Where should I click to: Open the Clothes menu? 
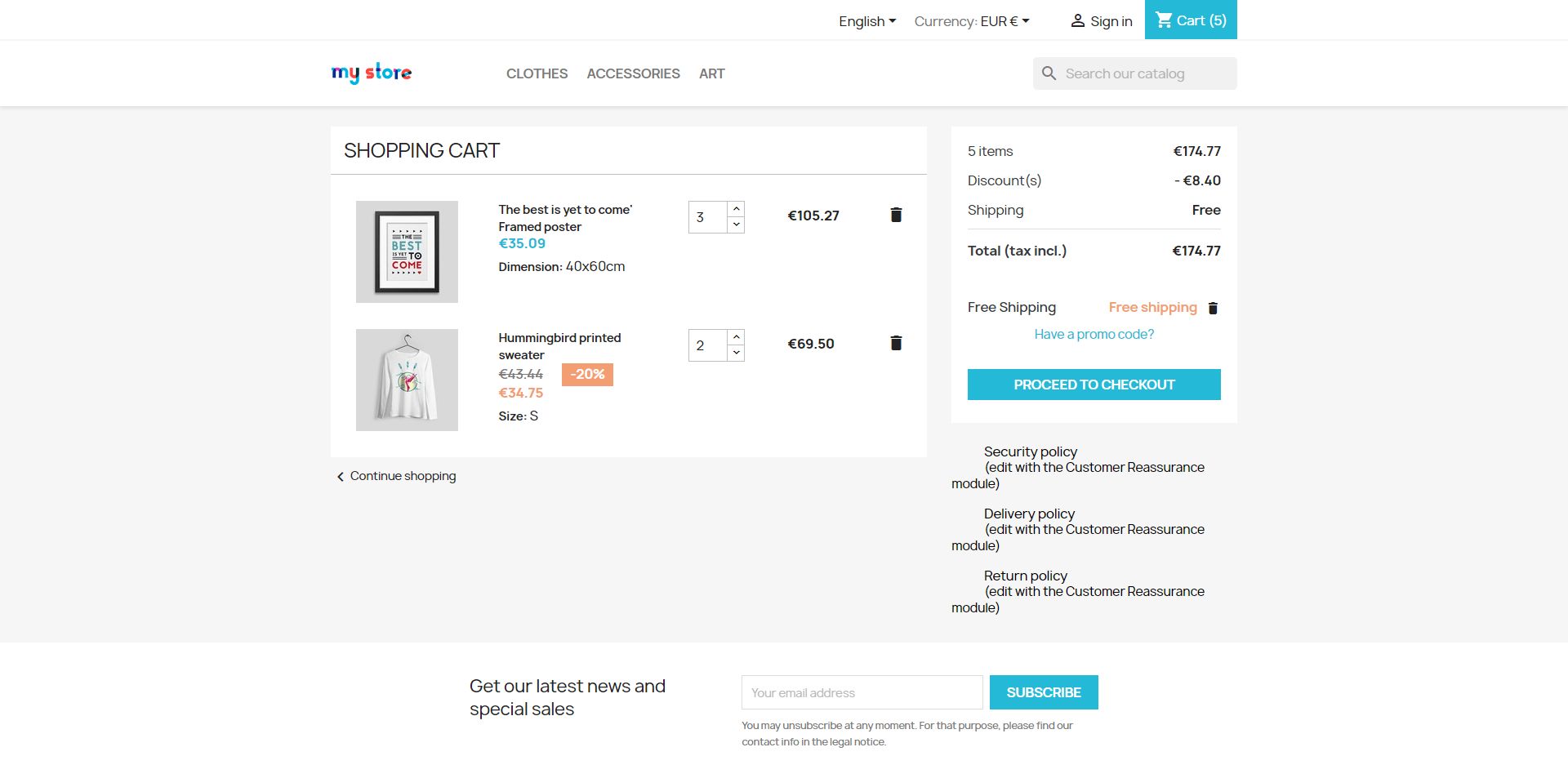[x=537, y=73]
